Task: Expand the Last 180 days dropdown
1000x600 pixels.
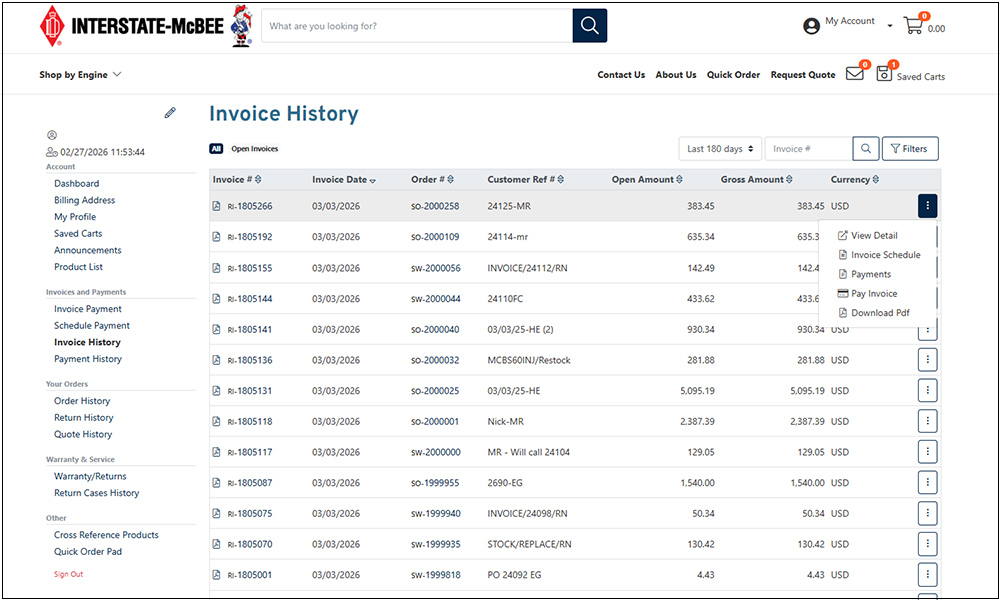Action: 720,149
